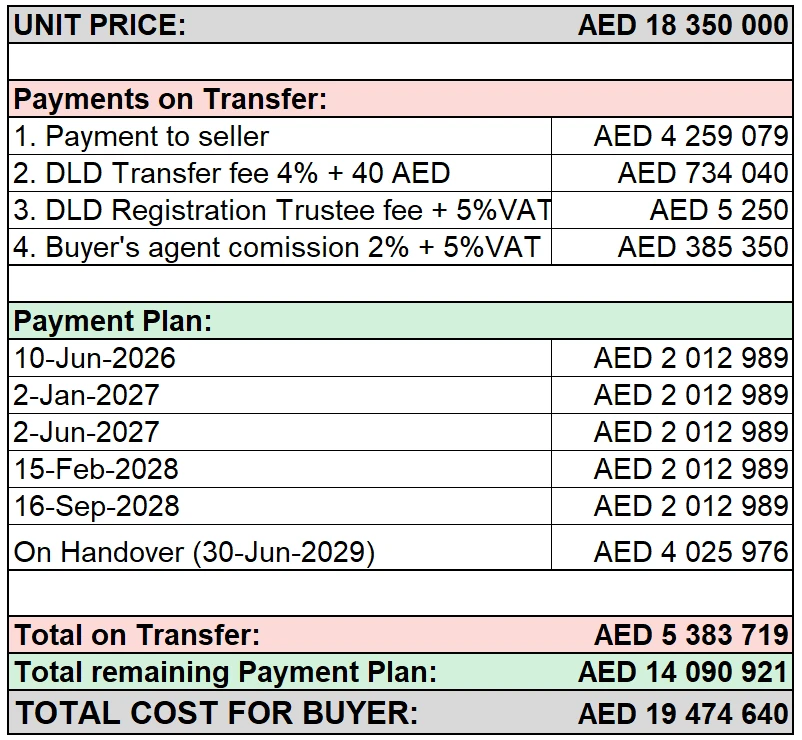The height and width of the screenshot is (740, 802).
Task: Select the Payment to seller label cell
Action: [280, 136]
